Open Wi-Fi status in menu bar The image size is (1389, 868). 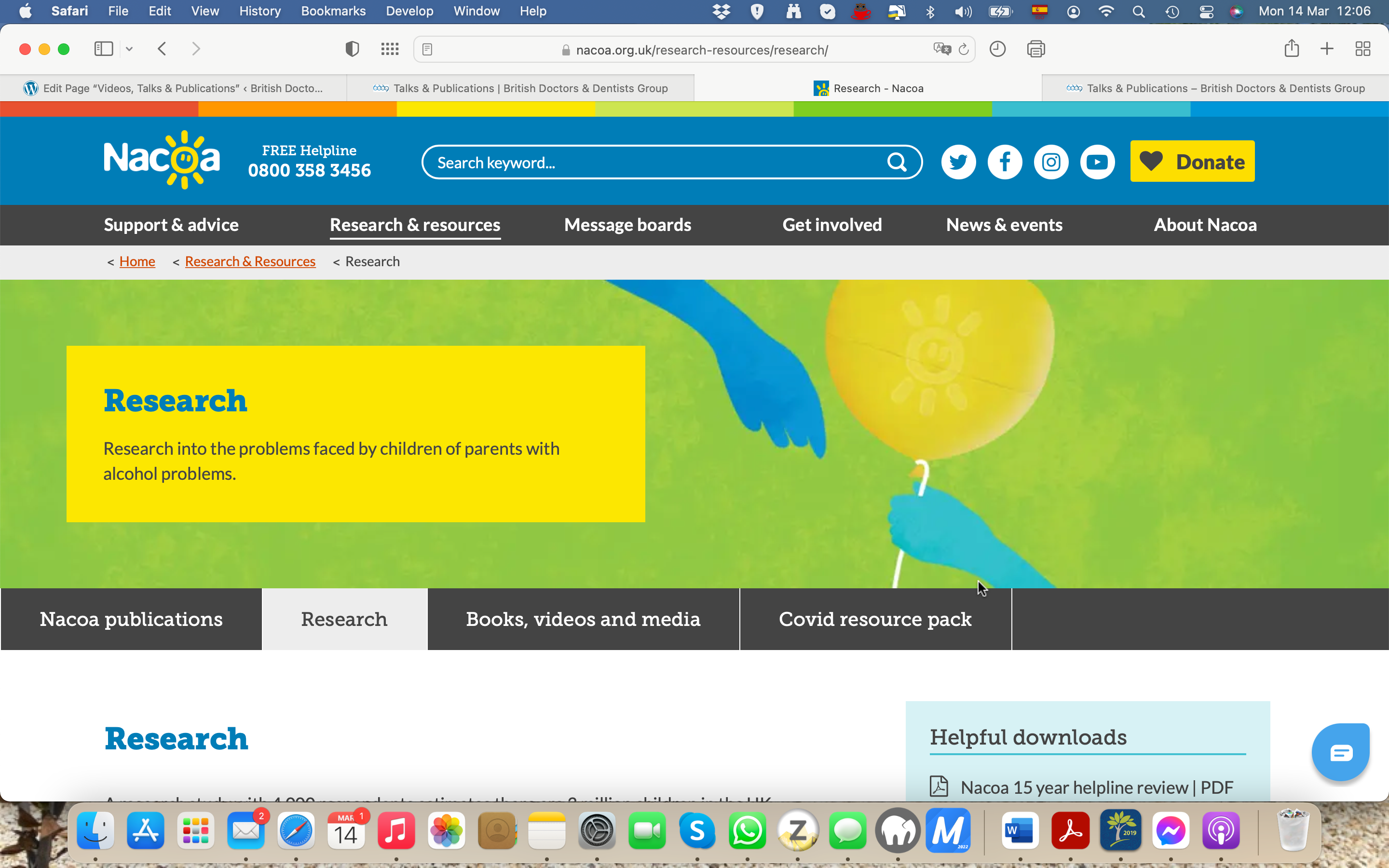click(1105, 12)
